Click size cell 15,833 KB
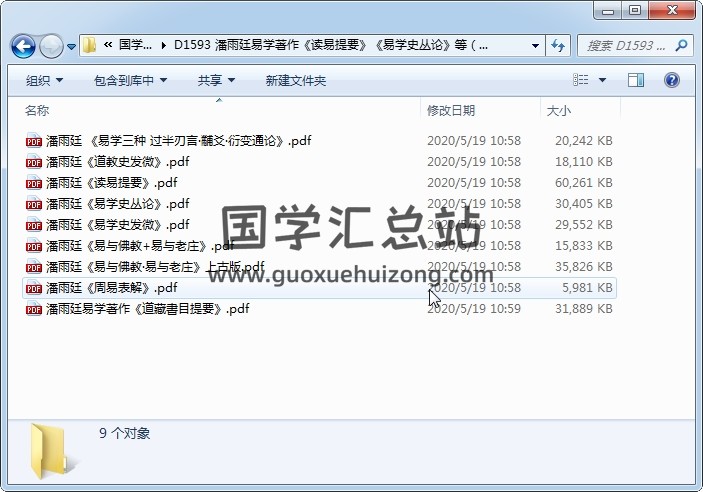Viewport: 703px width, 492px height. tap(583, 246)
